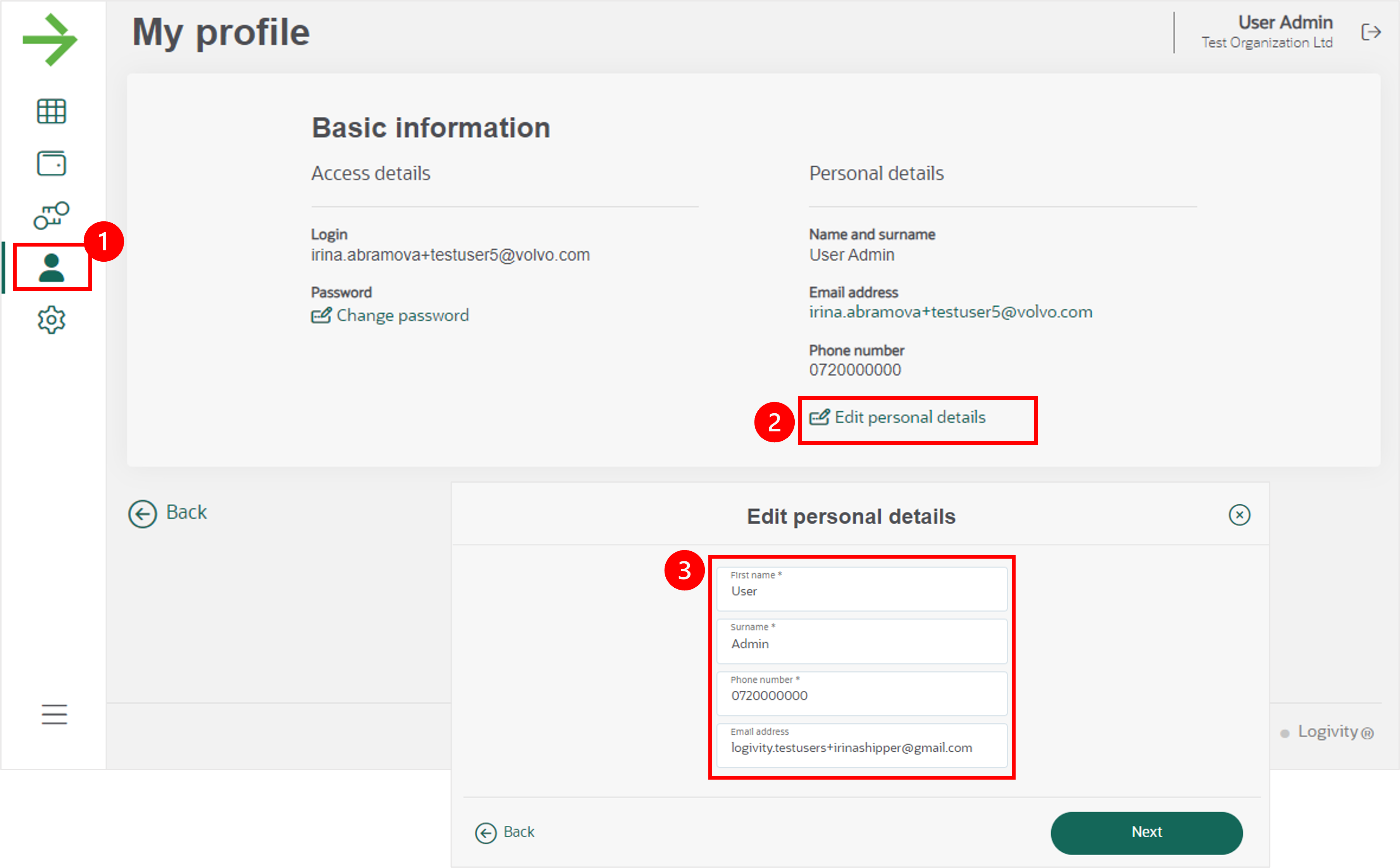
Task: Click the Change password link
Action: [x=390, y=315]
